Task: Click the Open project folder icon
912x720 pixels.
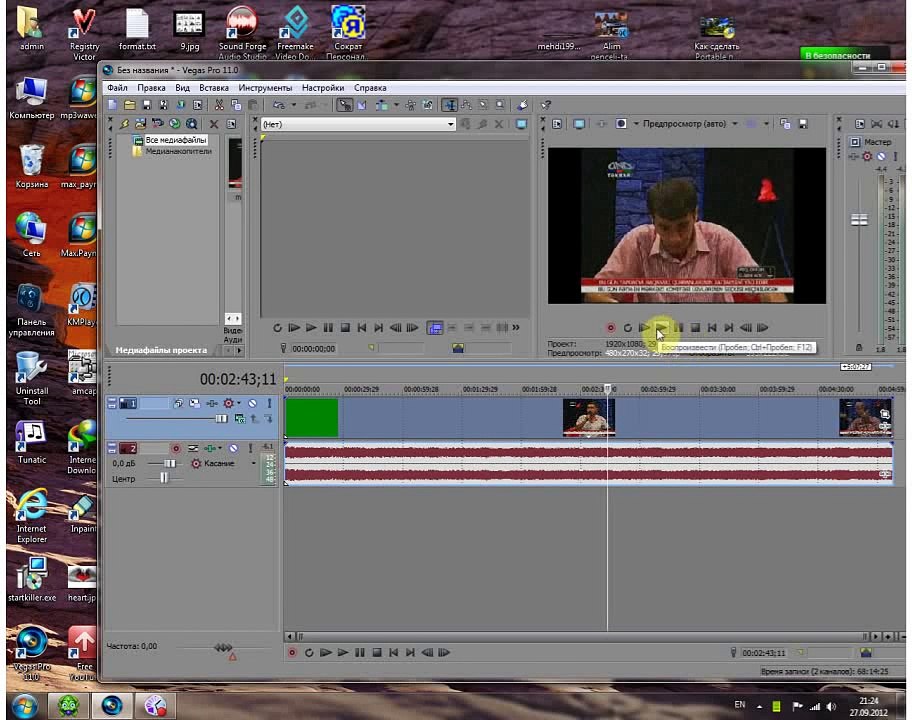Action: coord(130,105)
